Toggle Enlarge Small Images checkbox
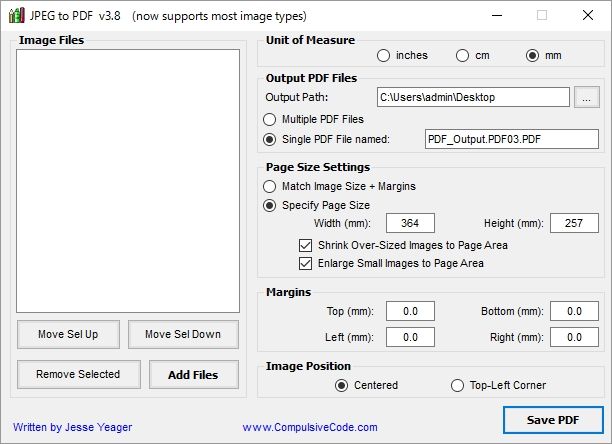Image resolution: width=612 pixels, height=444 pixels. click(306, 263)
